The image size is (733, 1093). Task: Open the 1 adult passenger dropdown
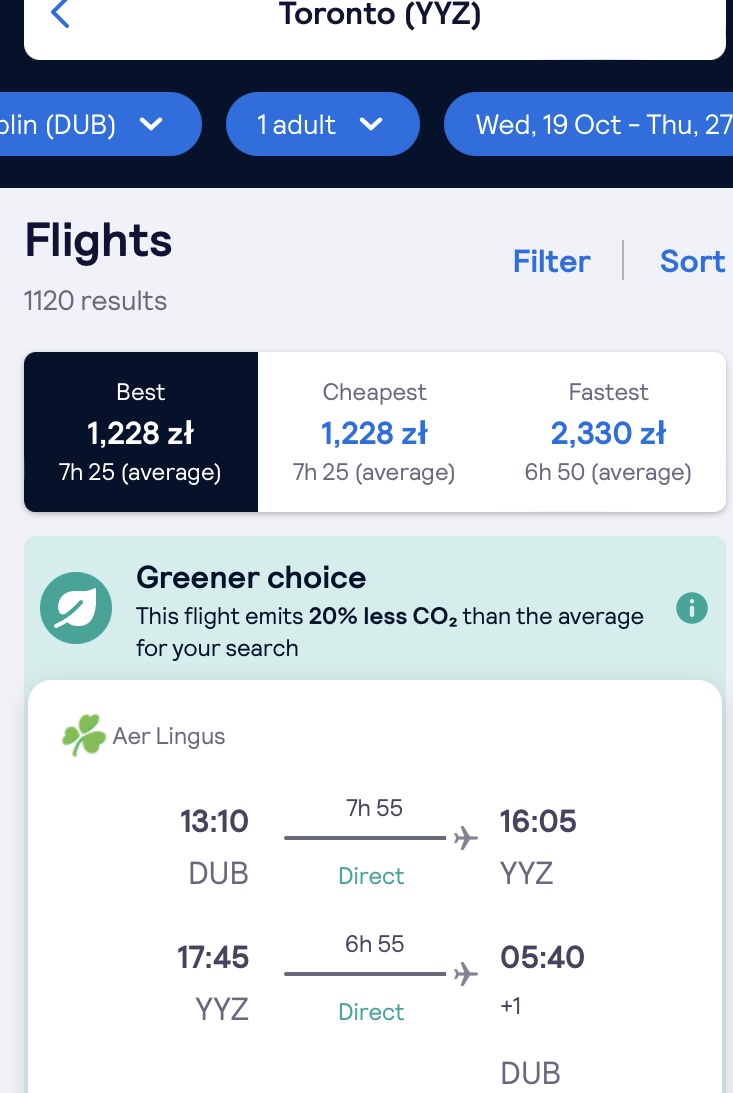coord(323,124)
